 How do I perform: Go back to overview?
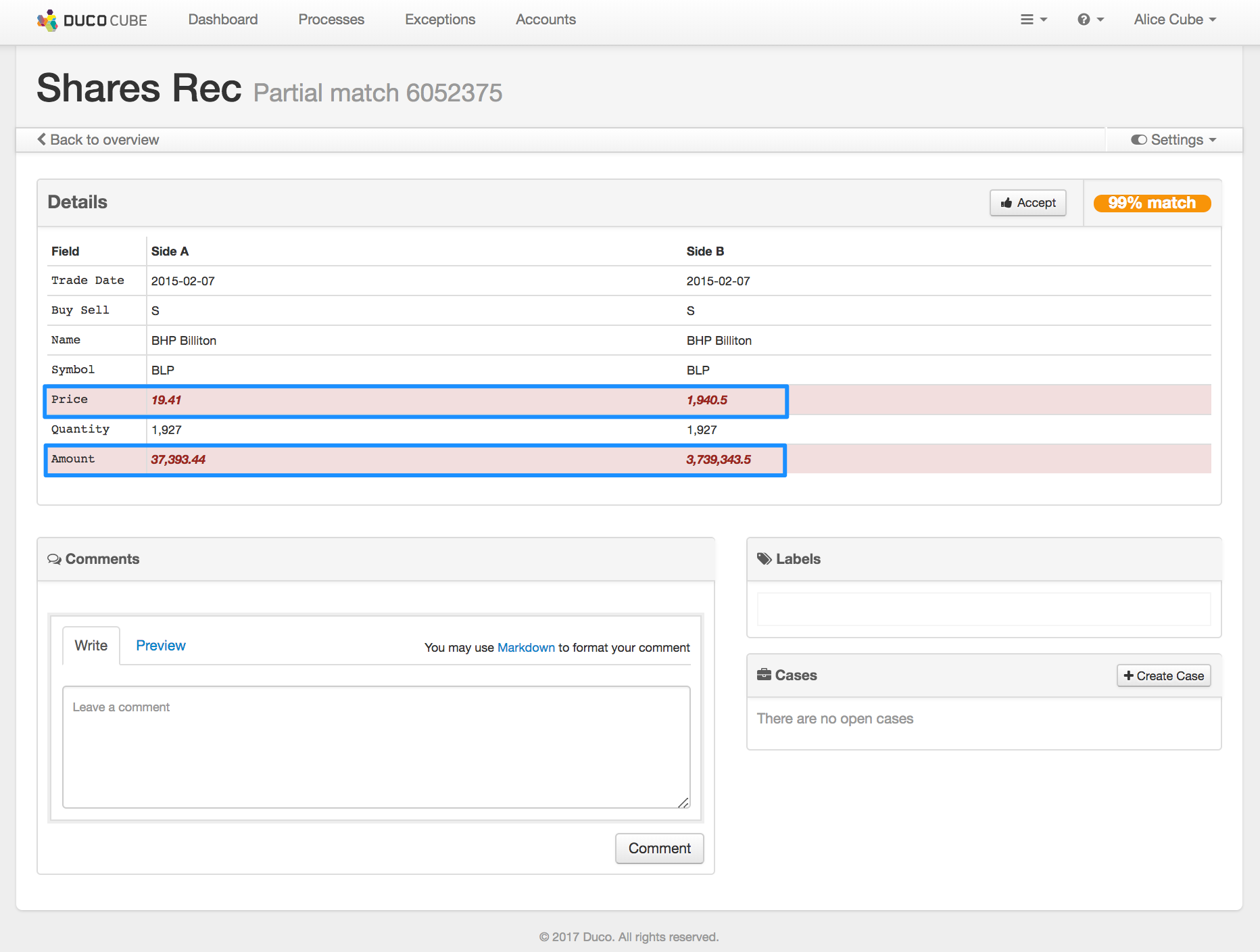coord(99,140)
